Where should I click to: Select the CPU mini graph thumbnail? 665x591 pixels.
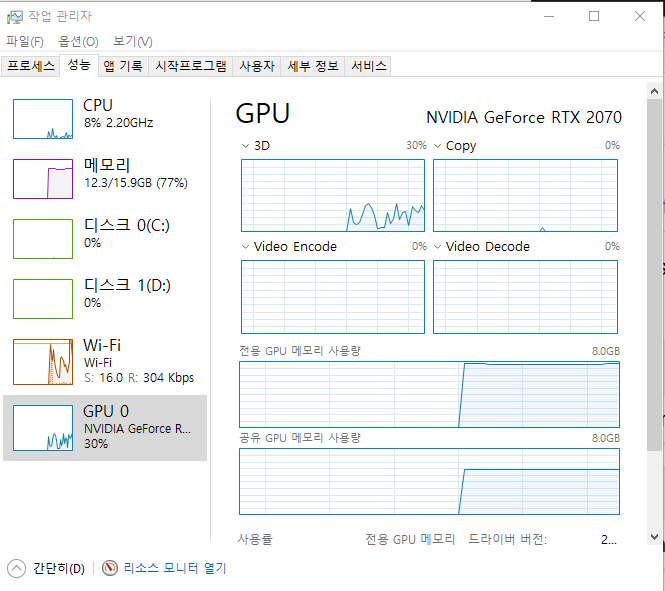coord(43,119)
